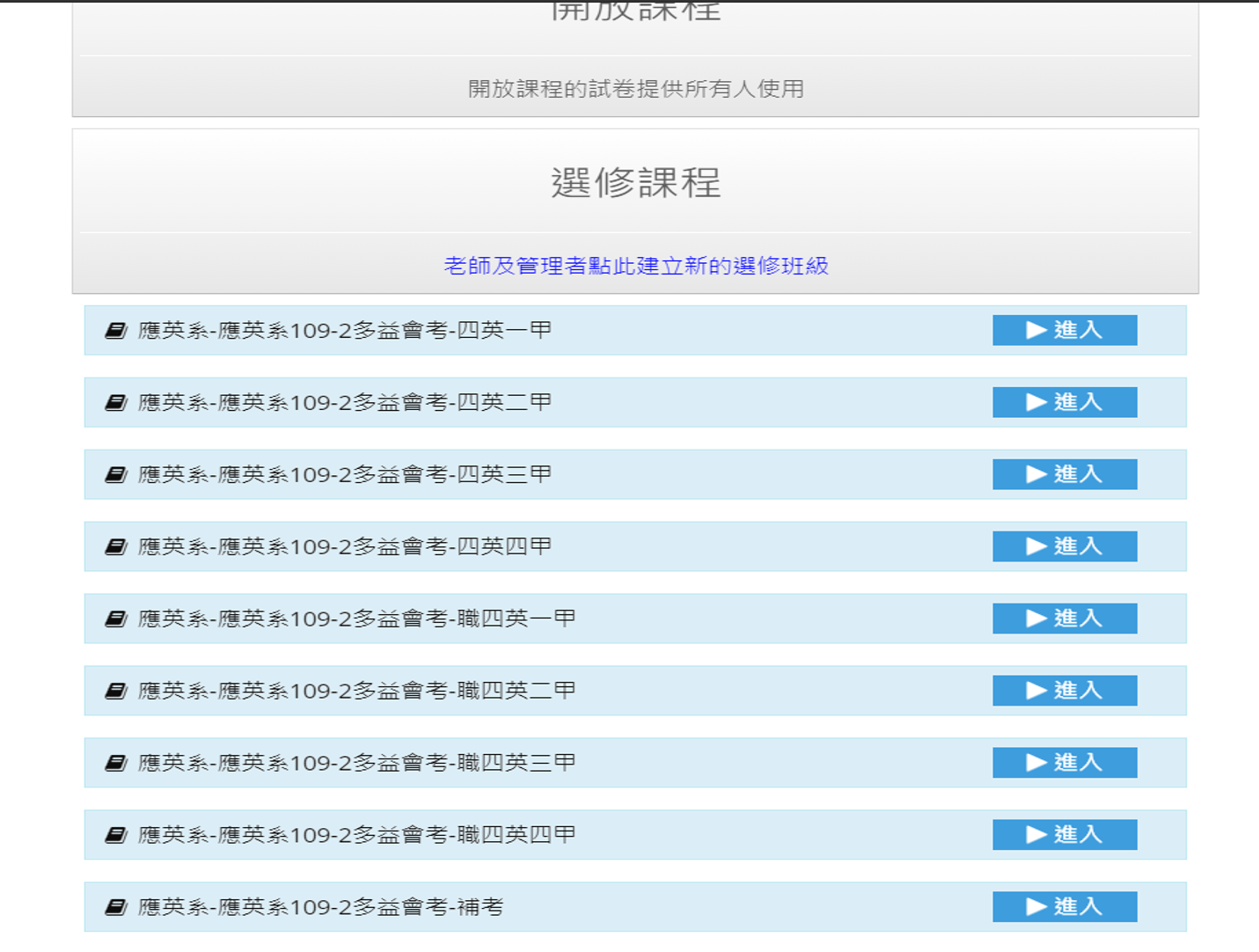Select text 應英系-應英系109-2多益會考-職四英二甲

(357, 692)
